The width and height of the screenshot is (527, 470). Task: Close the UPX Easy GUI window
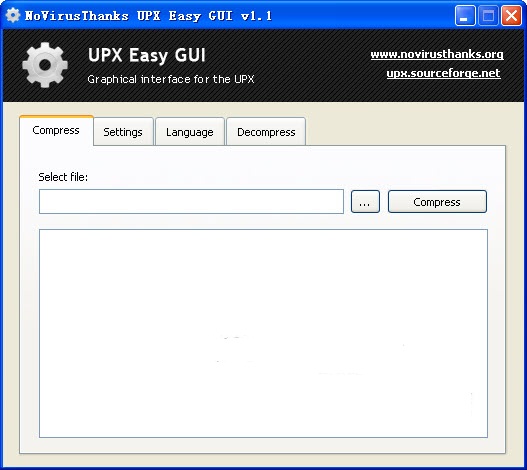pyautogui.click(x=511, y=15)
